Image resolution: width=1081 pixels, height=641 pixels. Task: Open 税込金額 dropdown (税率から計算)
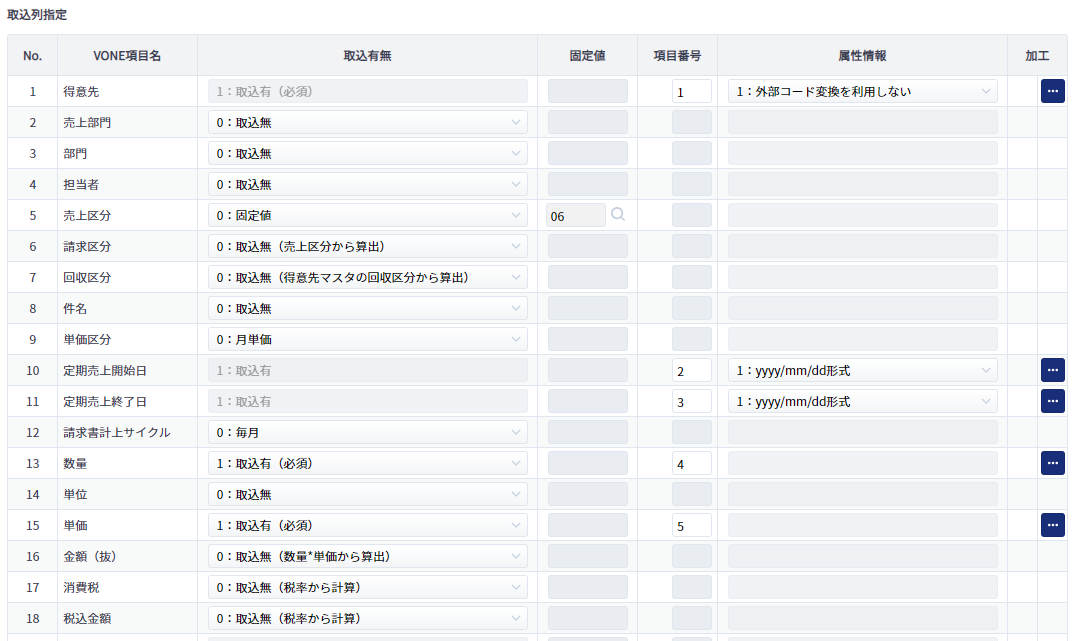367,618
